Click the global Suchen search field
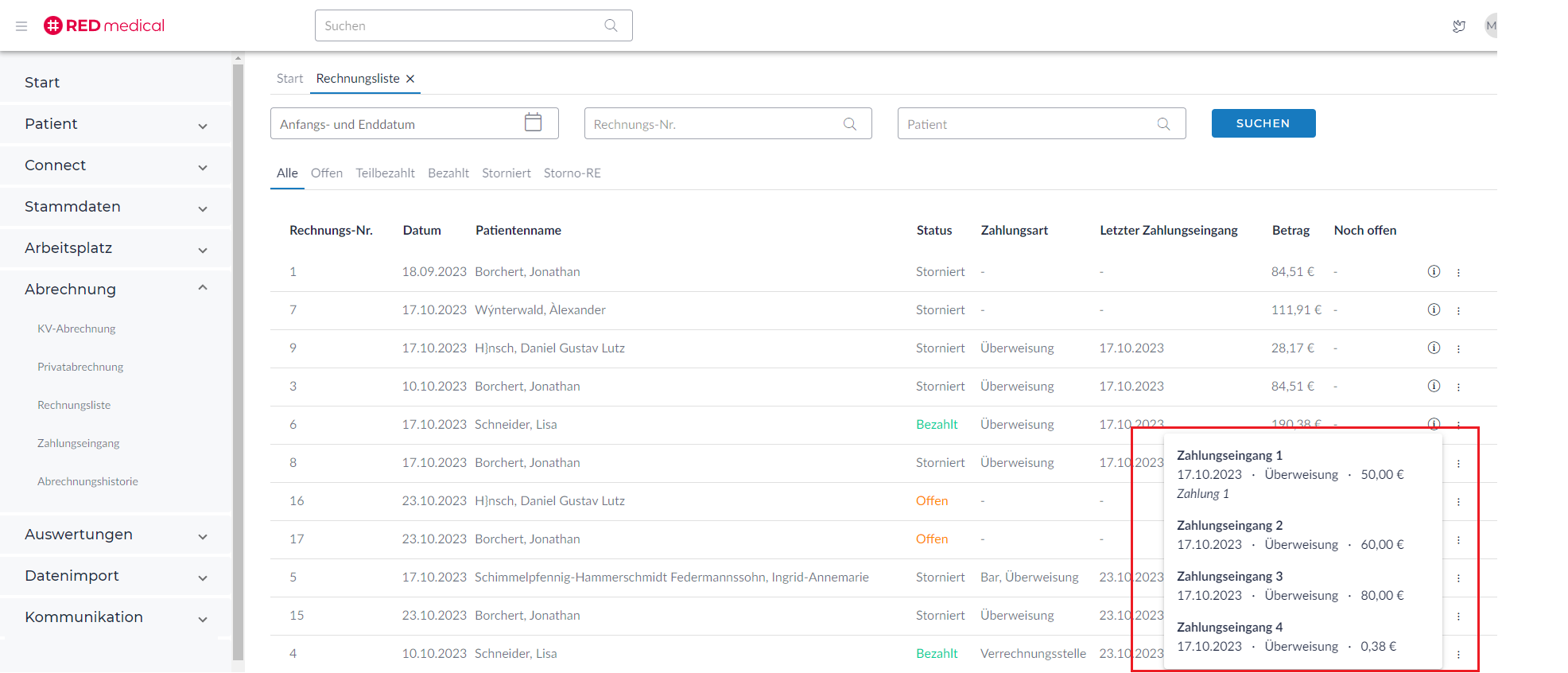The width and height of the screenshot is (1568, 673). click(461, 25)
